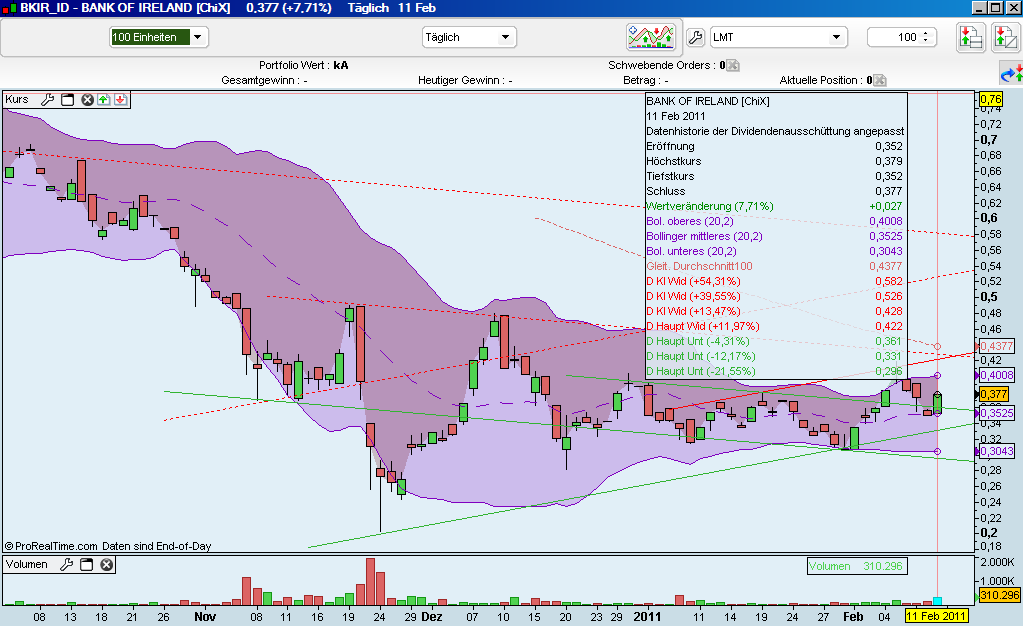The height and width of the screenshot is (626, 1023).
Task: Click the Kurs panel label
Action: [x=17, y=99]
